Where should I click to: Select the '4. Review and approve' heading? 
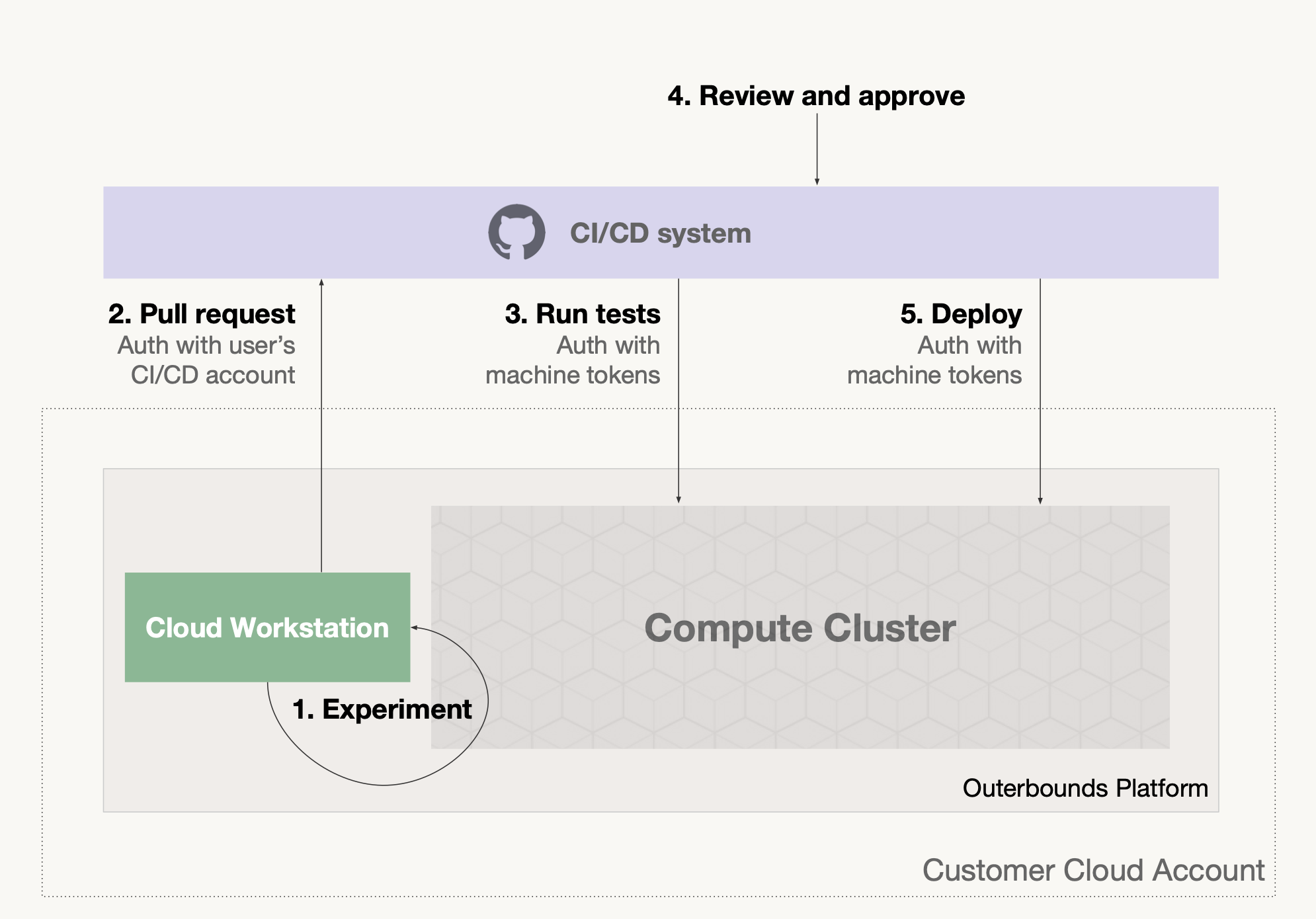(816, 96)
